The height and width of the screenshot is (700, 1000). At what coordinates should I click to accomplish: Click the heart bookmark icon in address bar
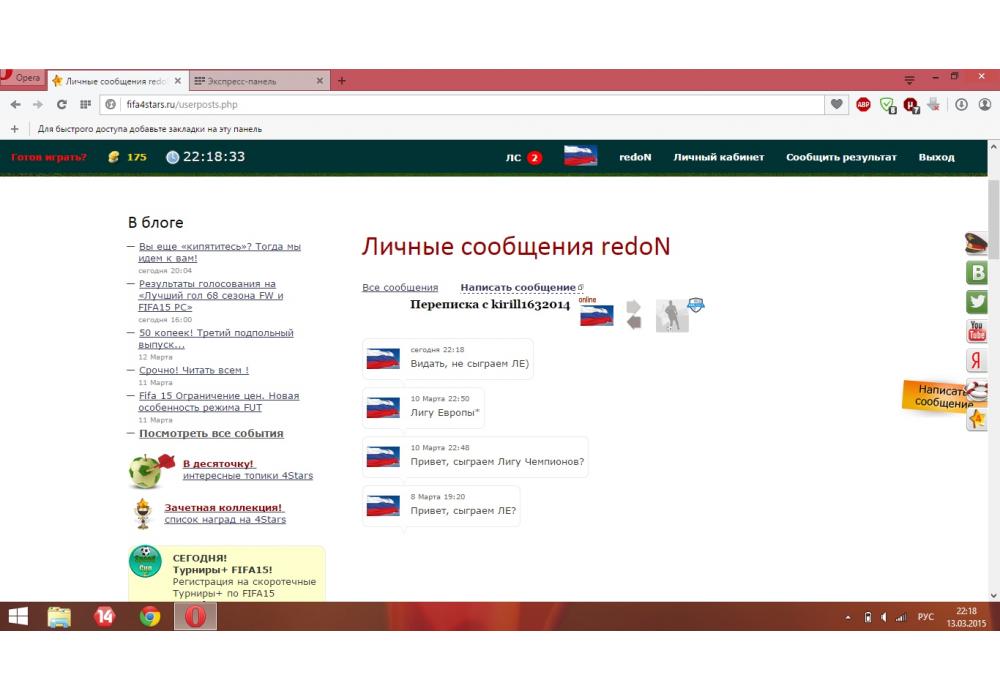click(x=837, y=104)
